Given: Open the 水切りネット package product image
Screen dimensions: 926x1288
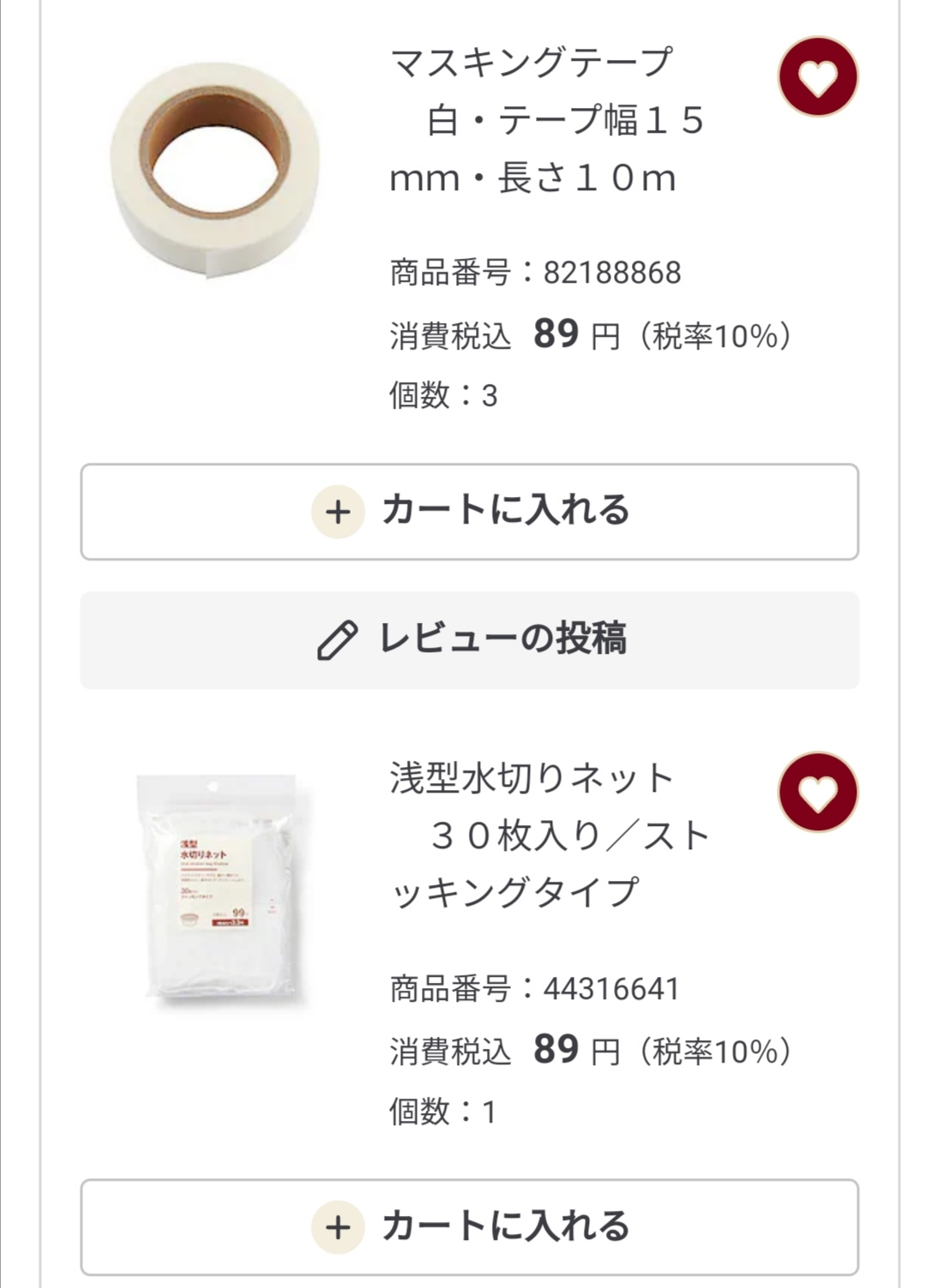Looking at the screenshot, I should 219,888.
